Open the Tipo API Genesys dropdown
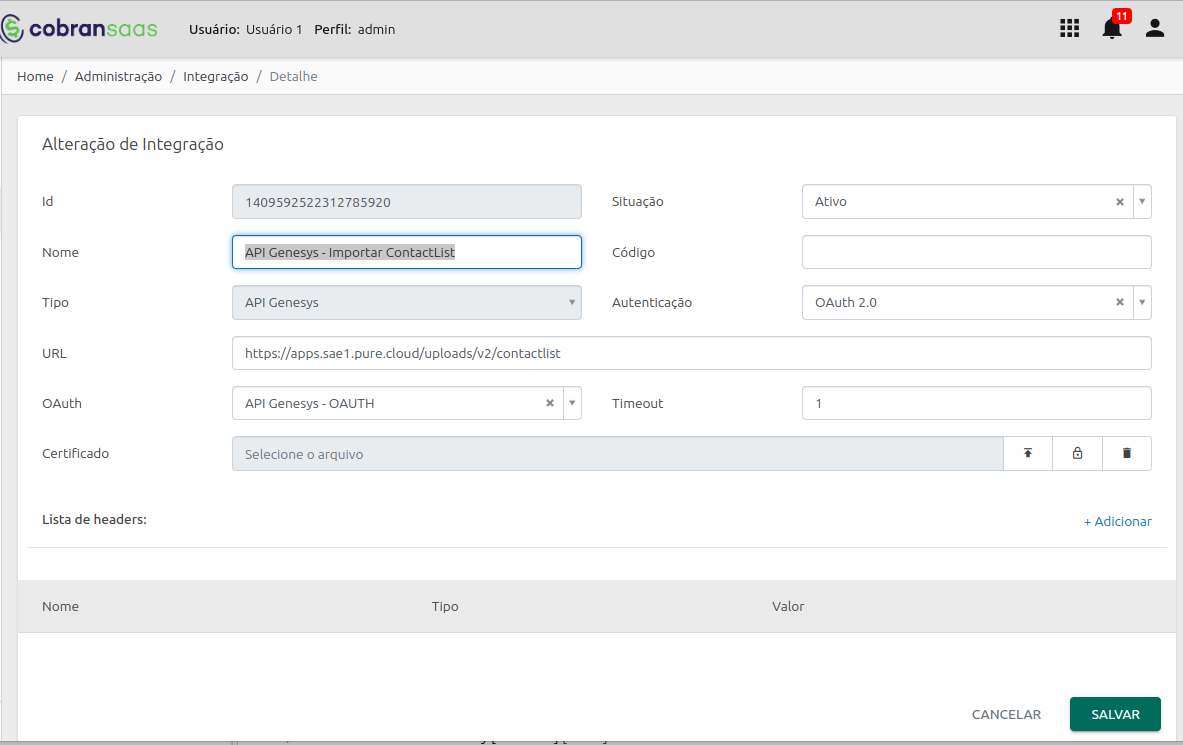The width and height of the screenshot is (1183, 745). tap(407, 303)
